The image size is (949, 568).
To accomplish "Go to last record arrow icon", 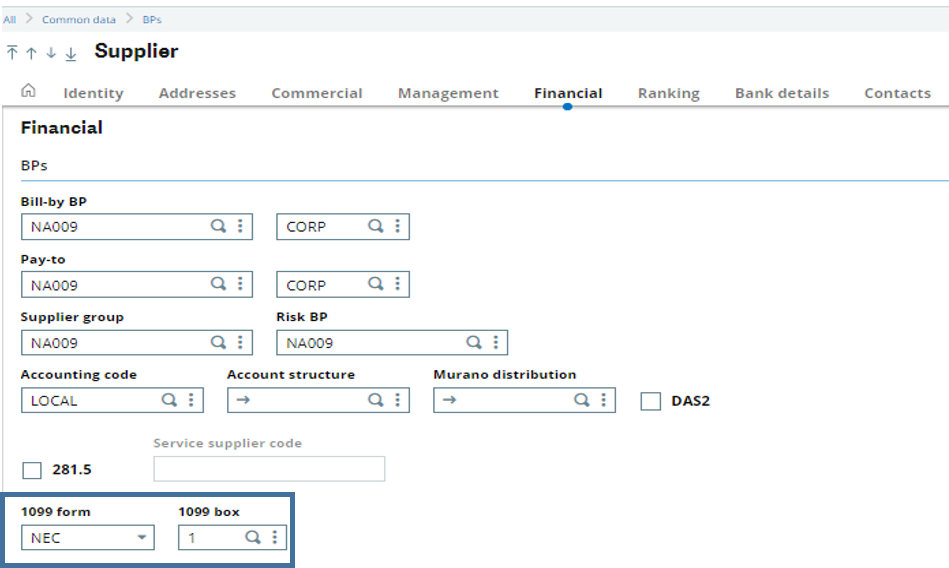I will point(71,53).
